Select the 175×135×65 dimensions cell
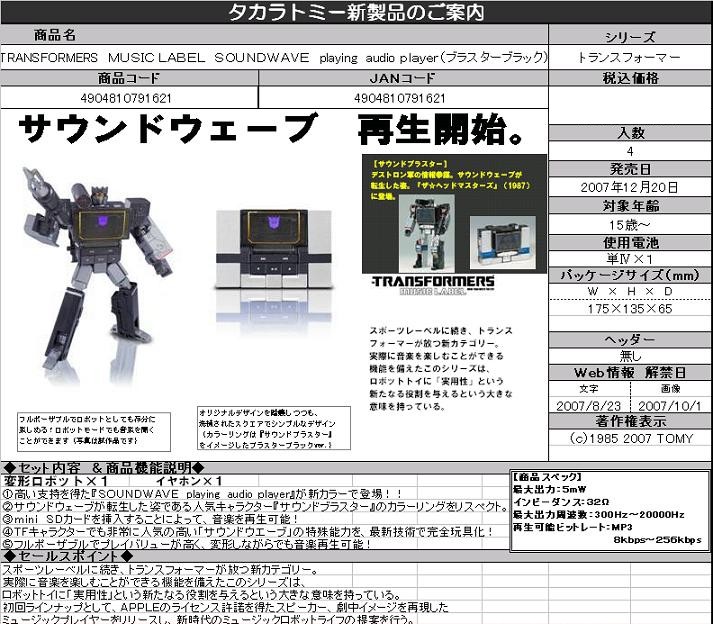Screen dimensions: 713x624 (x=630, y=309)
